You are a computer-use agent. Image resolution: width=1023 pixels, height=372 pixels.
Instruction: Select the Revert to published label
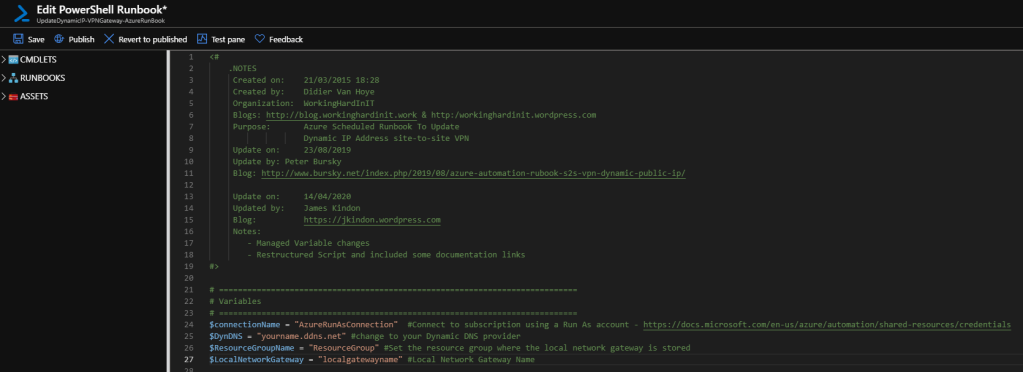[x=153, y=40]
